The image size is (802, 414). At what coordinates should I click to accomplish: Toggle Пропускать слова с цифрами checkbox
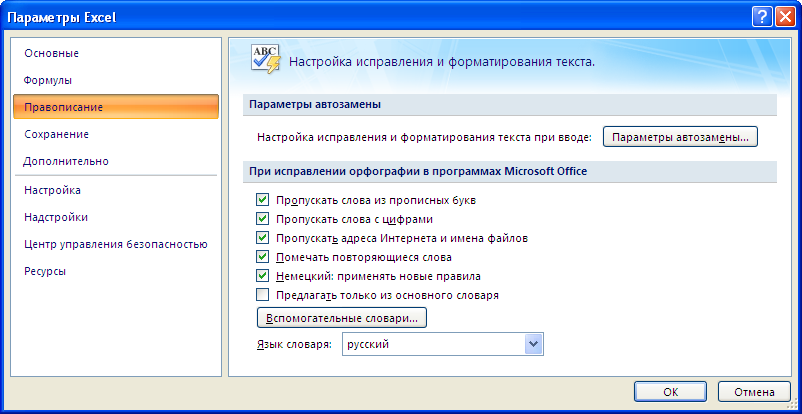263,219
